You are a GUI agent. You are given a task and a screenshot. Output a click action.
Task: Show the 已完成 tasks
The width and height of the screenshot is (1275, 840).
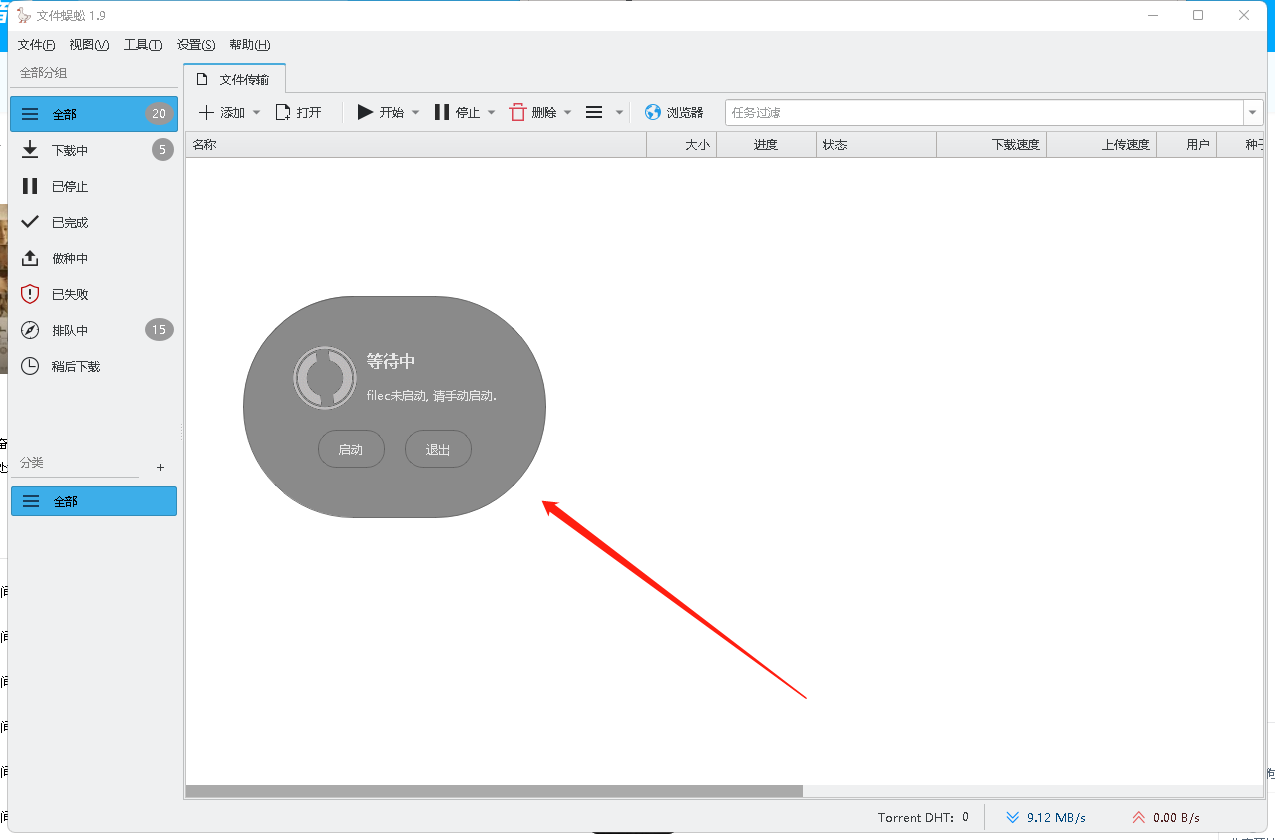tap(94, 222)
